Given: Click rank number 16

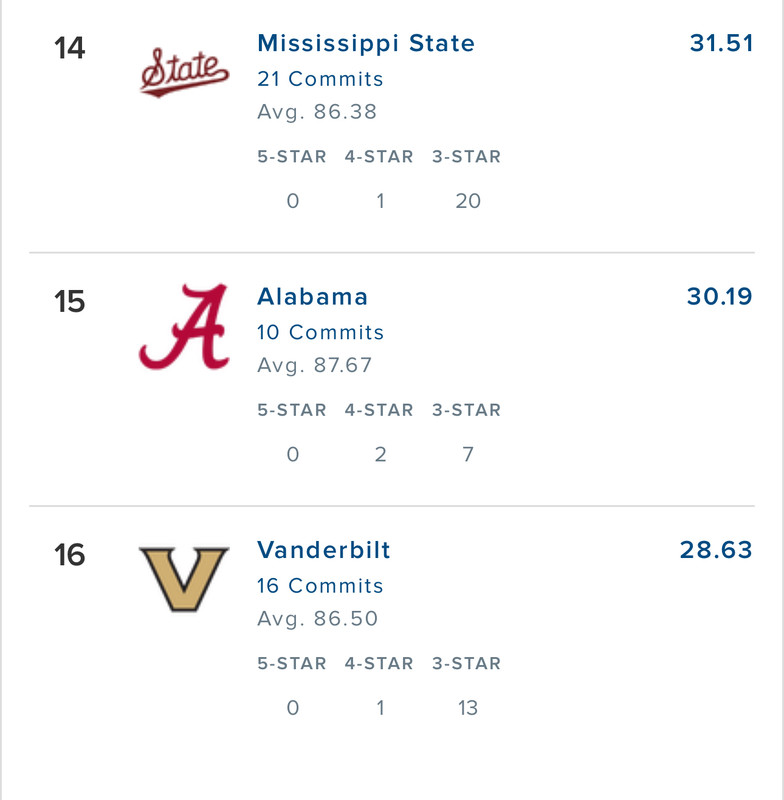Looking at the screenshot, I should pos(70,555).
